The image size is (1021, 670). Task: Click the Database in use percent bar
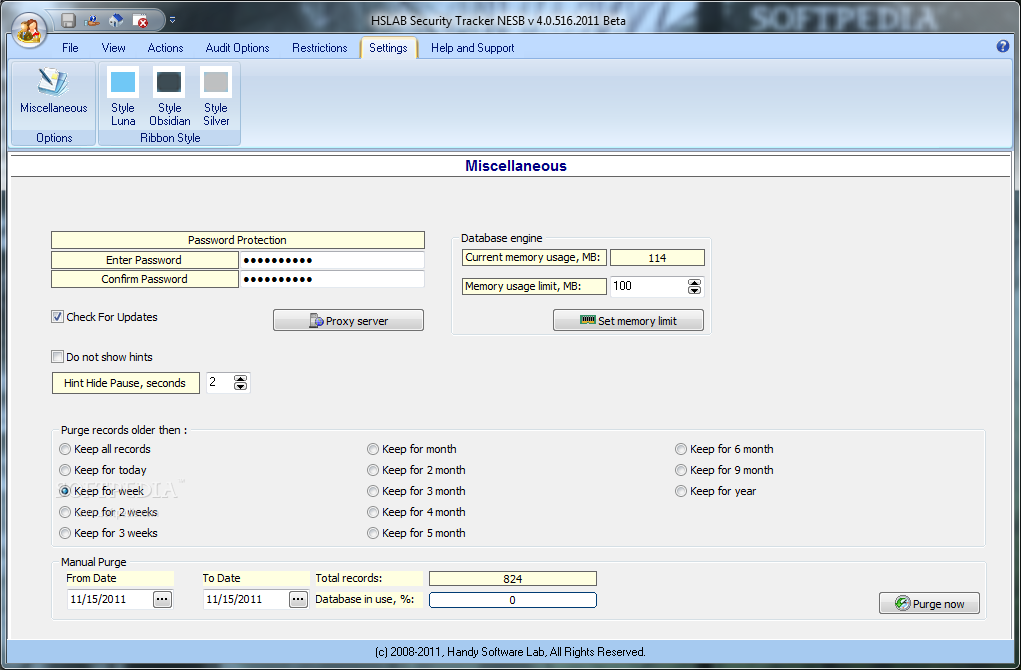tap(512, 600)
